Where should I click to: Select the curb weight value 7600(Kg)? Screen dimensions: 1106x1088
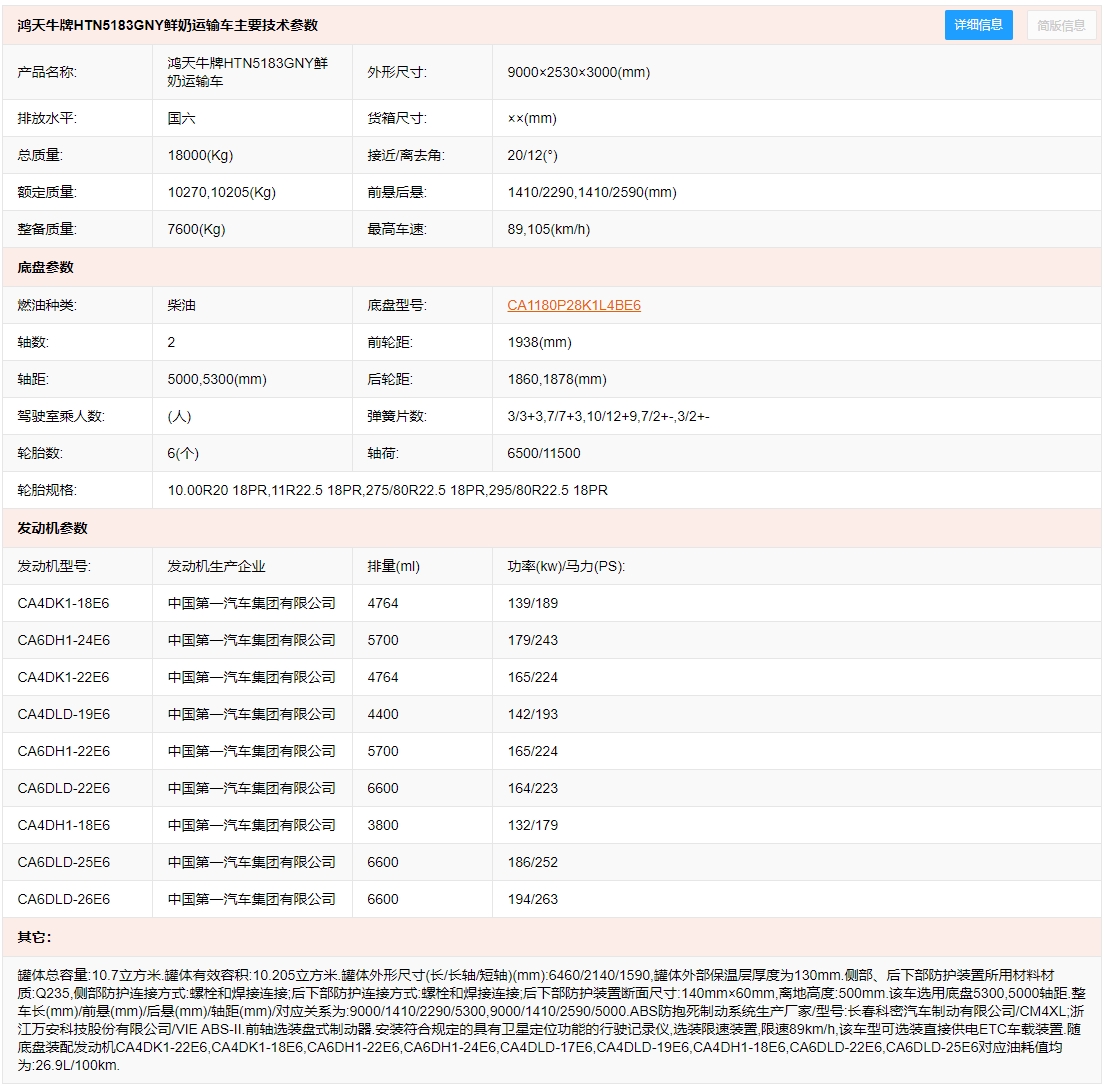tap(196, 229)
